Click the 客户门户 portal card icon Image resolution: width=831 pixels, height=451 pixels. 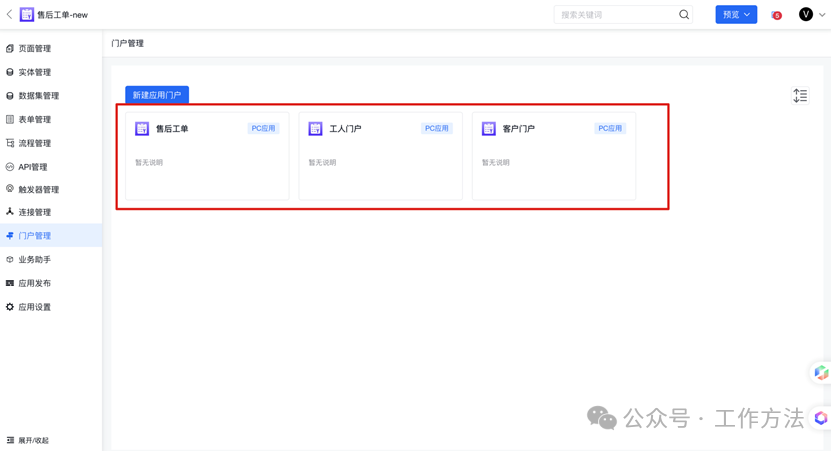[x=488, y=129]
